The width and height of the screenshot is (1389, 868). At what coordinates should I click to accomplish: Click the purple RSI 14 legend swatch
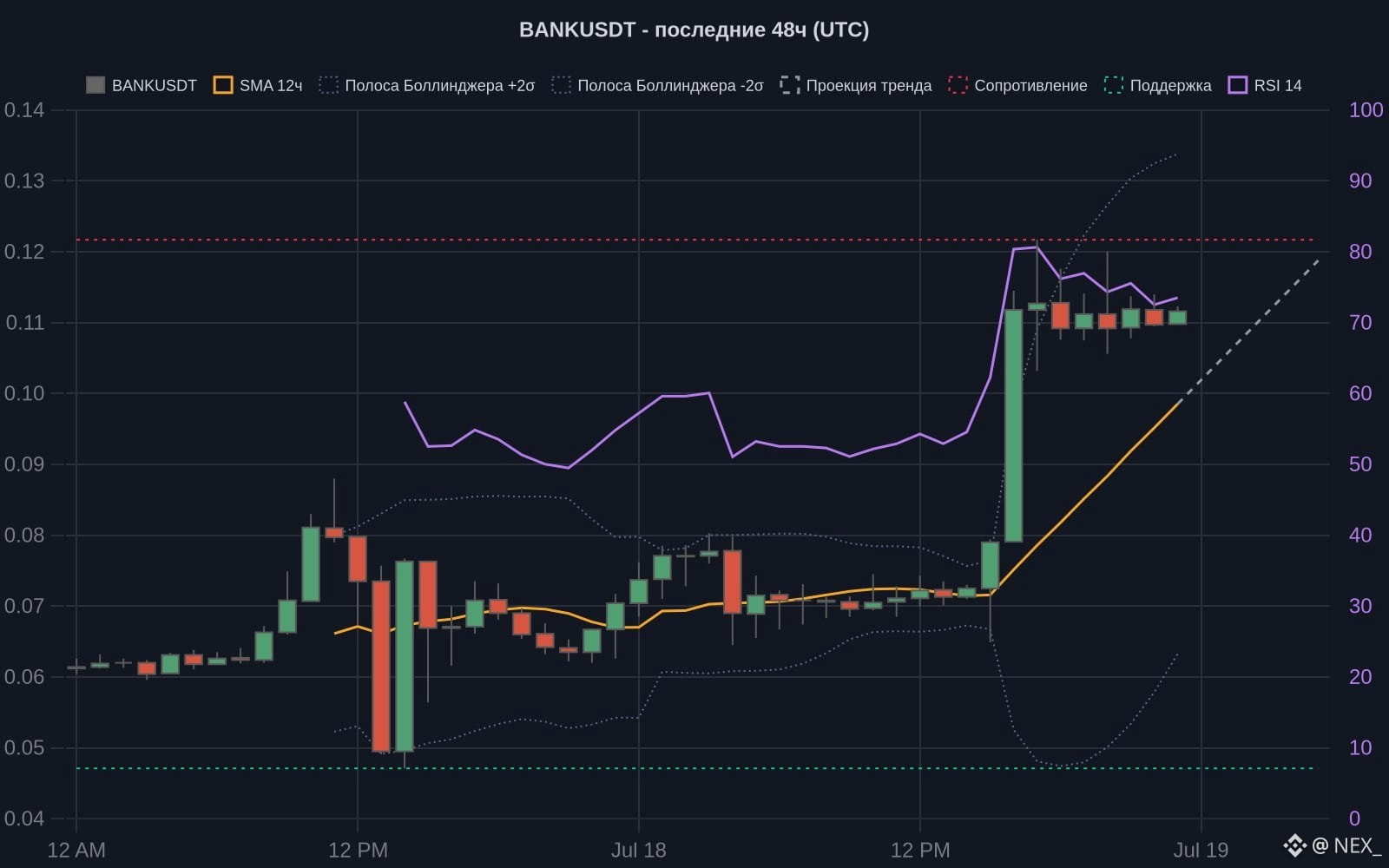pyautogui.click(x=1238, y=85)
